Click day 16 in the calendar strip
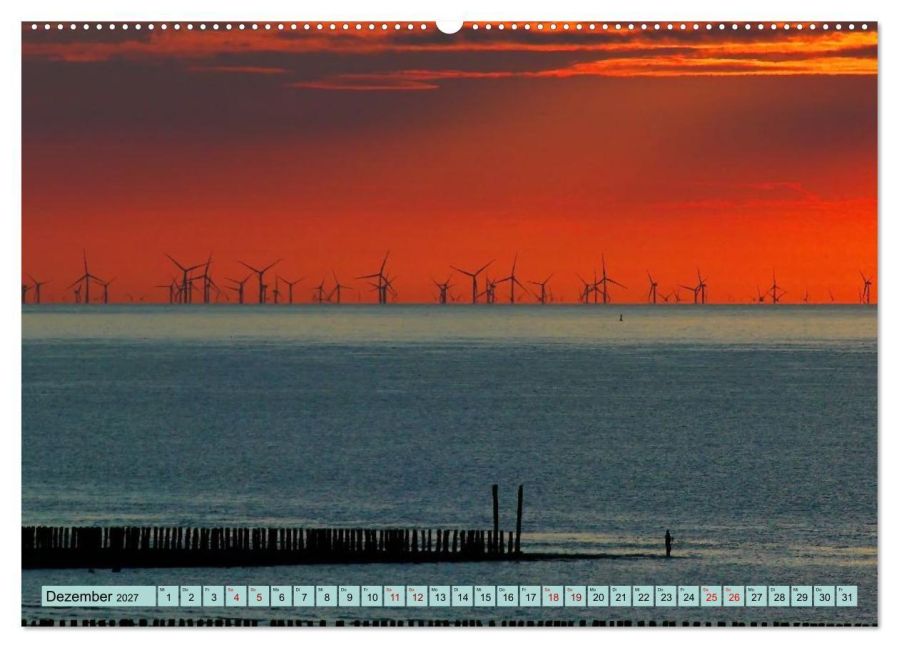Image resolution: width=899 pixels, height=648 pixels. coord(508,596)
